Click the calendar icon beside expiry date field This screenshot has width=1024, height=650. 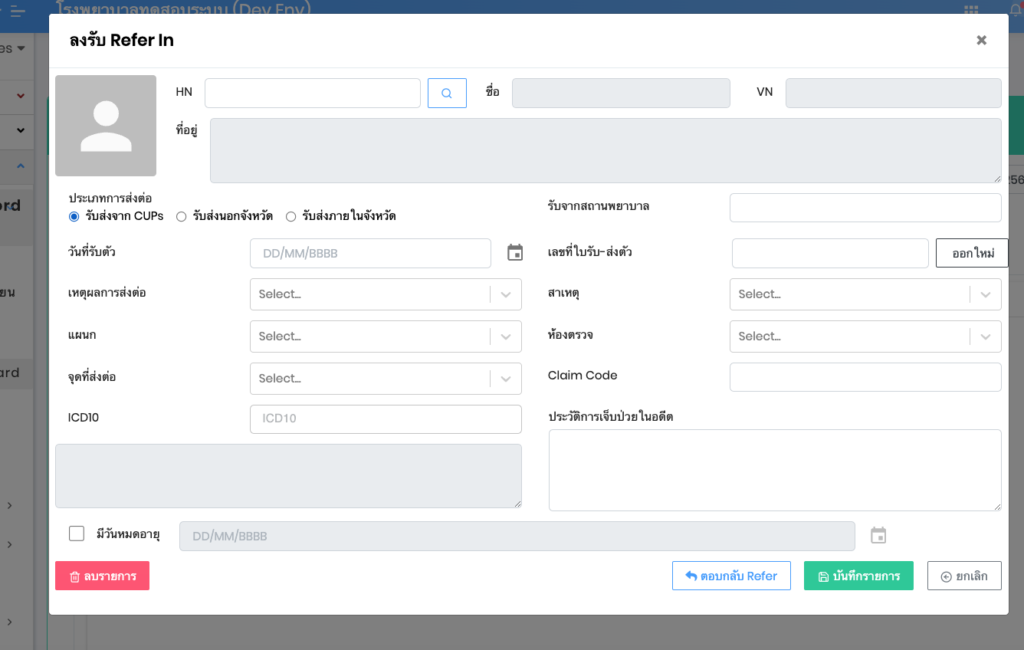[878, 536]
